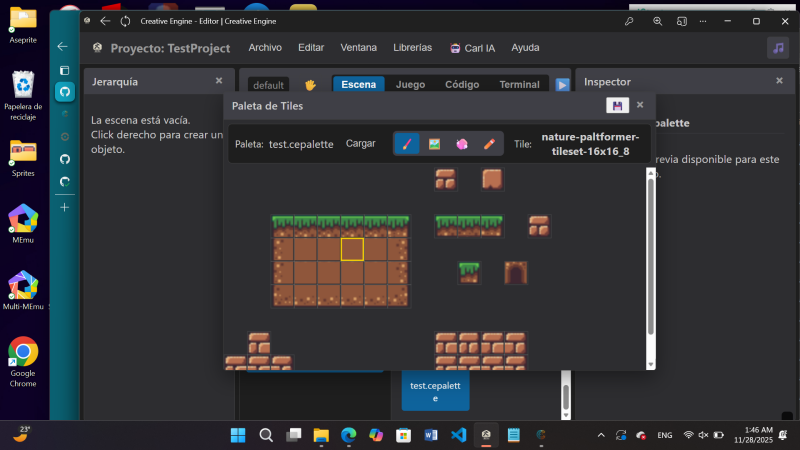Close the Paleta de Tiles window

pos(640,105)
